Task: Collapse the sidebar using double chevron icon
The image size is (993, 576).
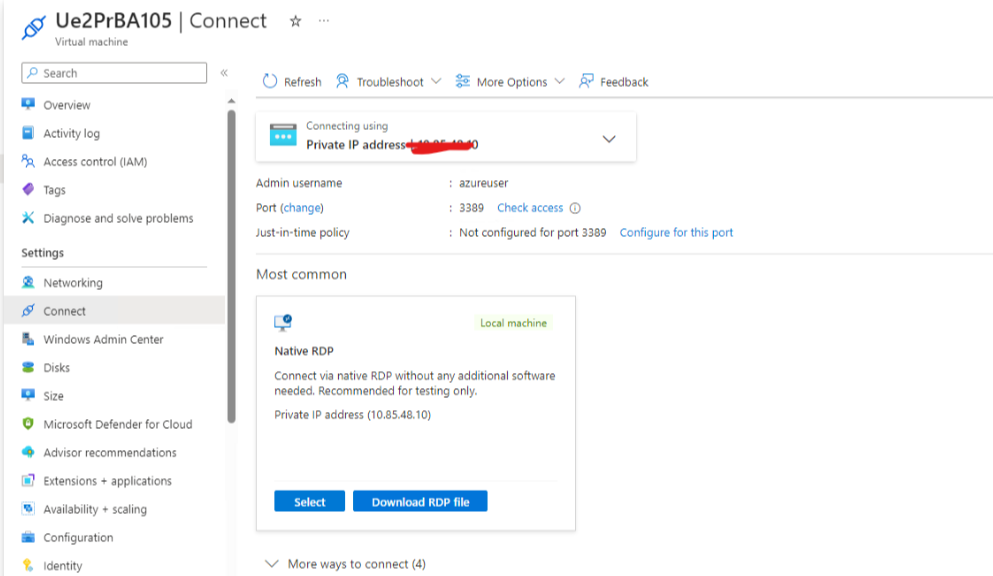Action: (224, 73)
